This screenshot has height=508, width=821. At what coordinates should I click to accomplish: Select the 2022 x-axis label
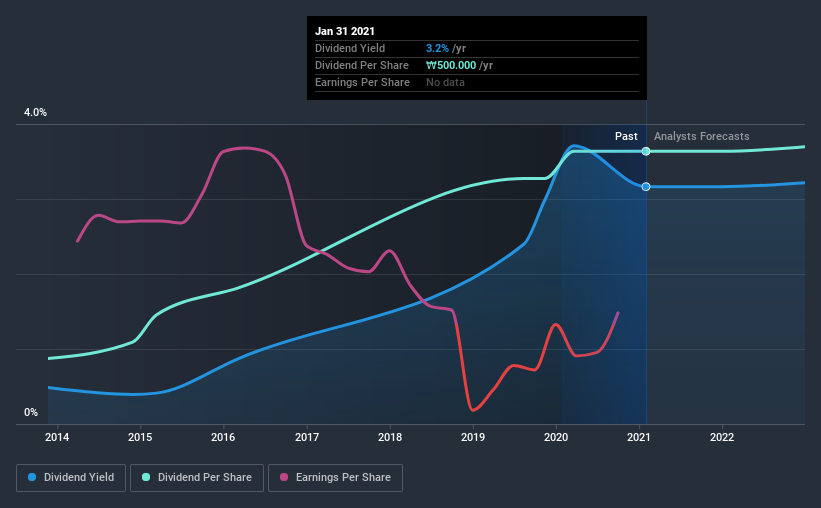click(x=722, y=437)
